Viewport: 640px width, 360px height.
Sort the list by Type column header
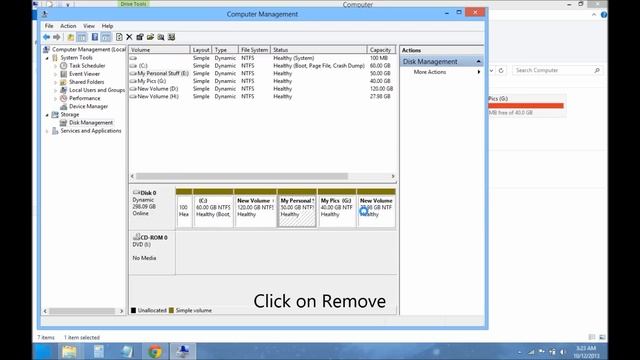tap(225, 50)
